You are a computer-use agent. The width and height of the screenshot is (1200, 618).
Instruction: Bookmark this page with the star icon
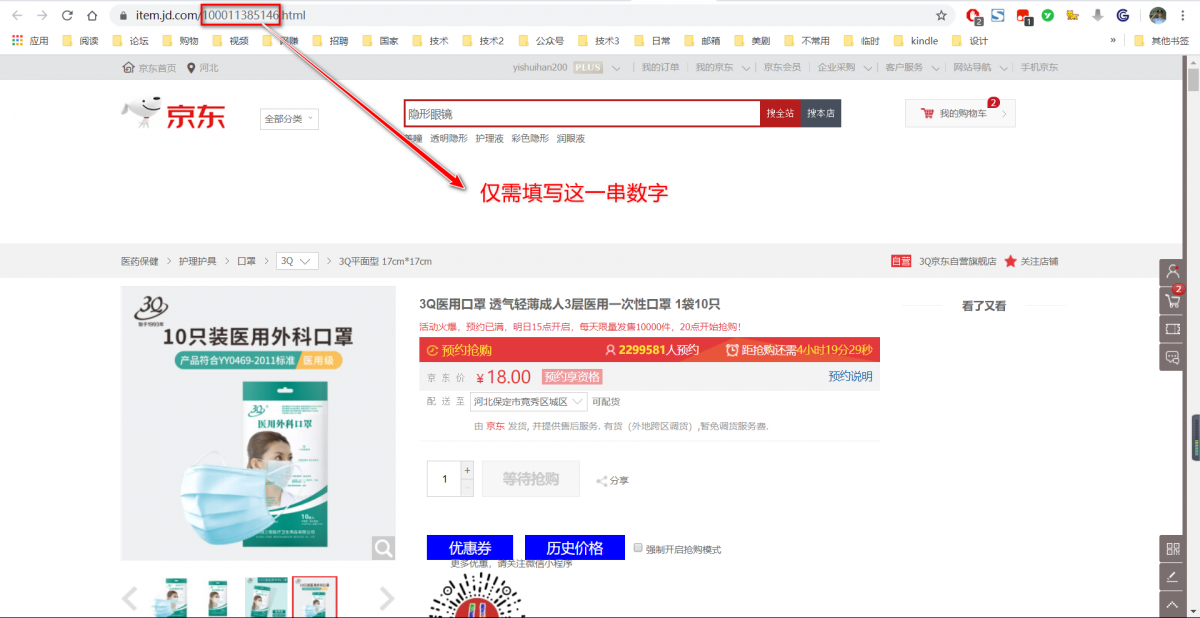[941, 15]
